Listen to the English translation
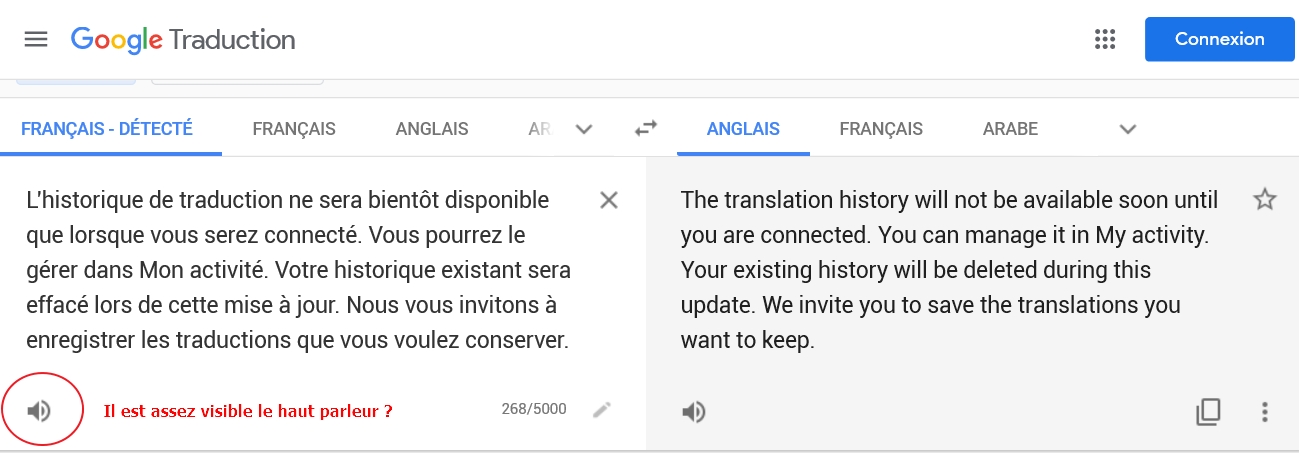The height and width of the screenshot is (453, 1299). (x=694, y=412)
